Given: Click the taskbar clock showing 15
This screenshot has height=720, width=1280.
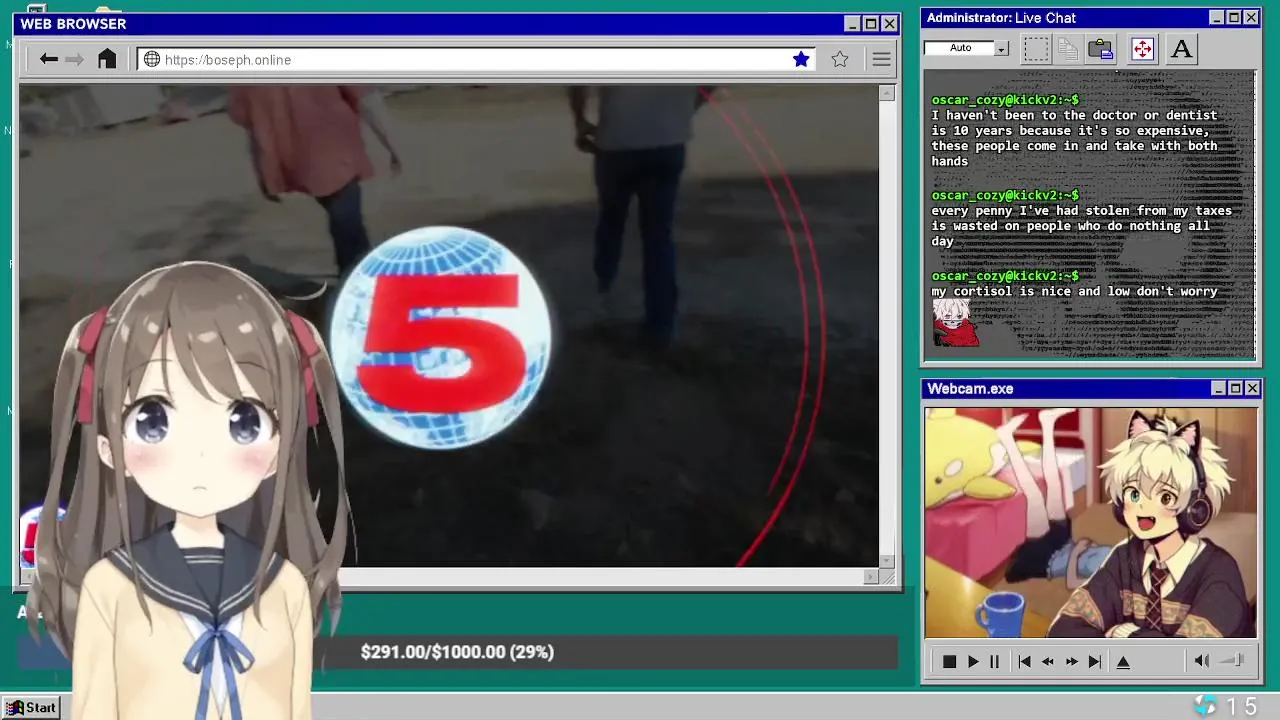Looking at the screenshot, I should coord(1242,706).
